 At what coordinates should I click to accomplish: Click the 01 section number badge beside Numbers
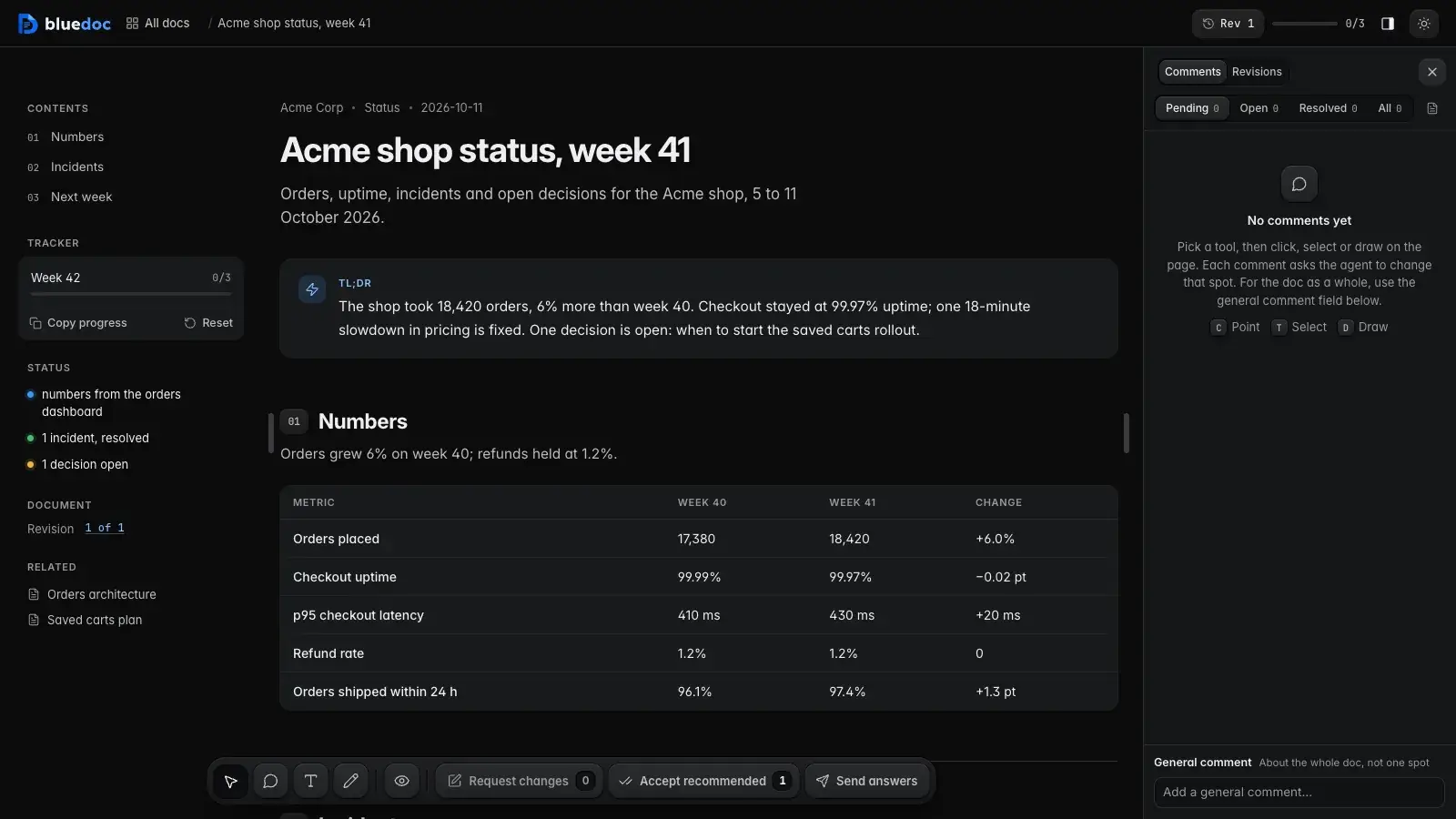pyautogui.click(x=294, y=421)
